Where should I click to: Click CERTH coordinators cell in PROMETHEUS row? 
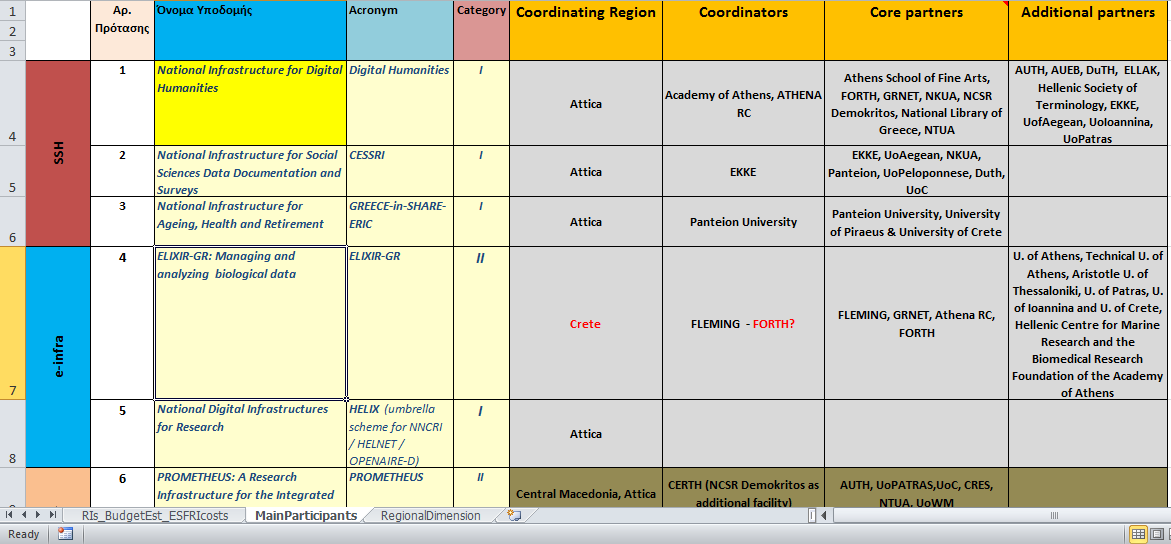pos(743,488)
